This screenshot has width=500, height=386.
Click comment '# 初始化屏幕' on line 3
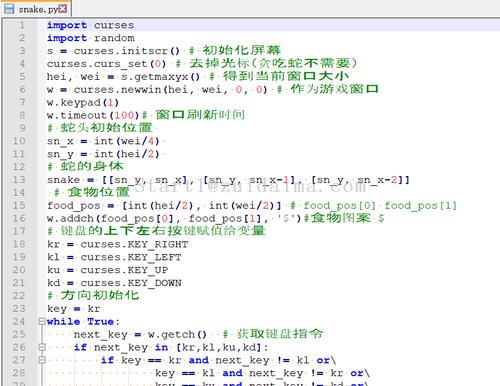235,51
